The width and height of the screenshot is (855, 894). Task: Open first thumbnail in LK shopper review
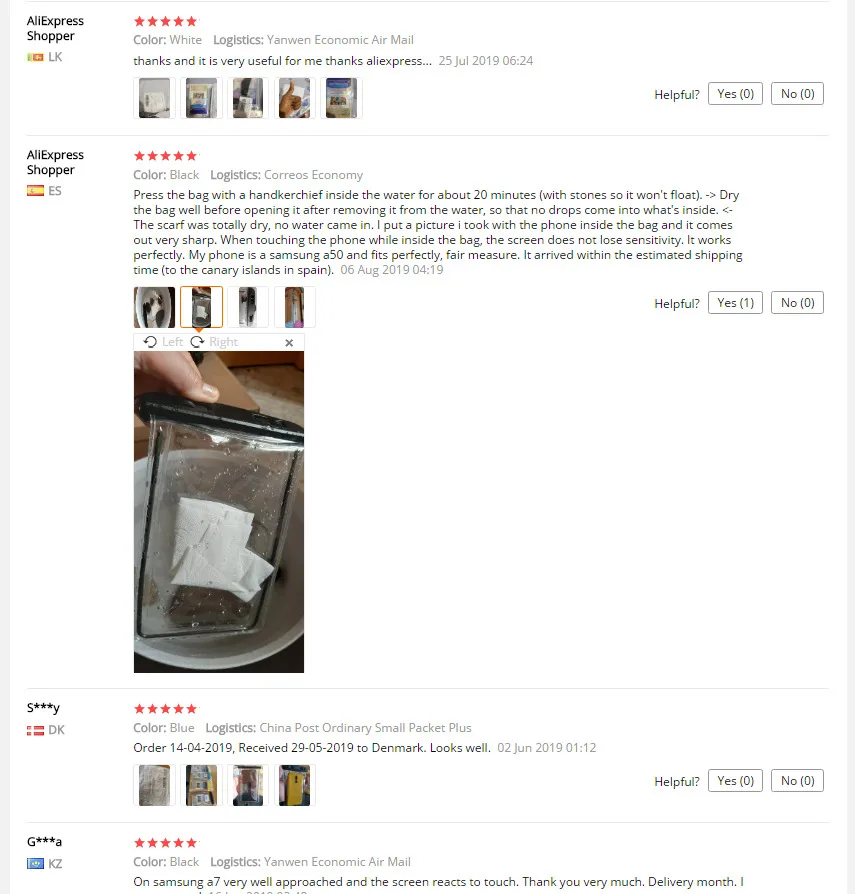(154, 98)
